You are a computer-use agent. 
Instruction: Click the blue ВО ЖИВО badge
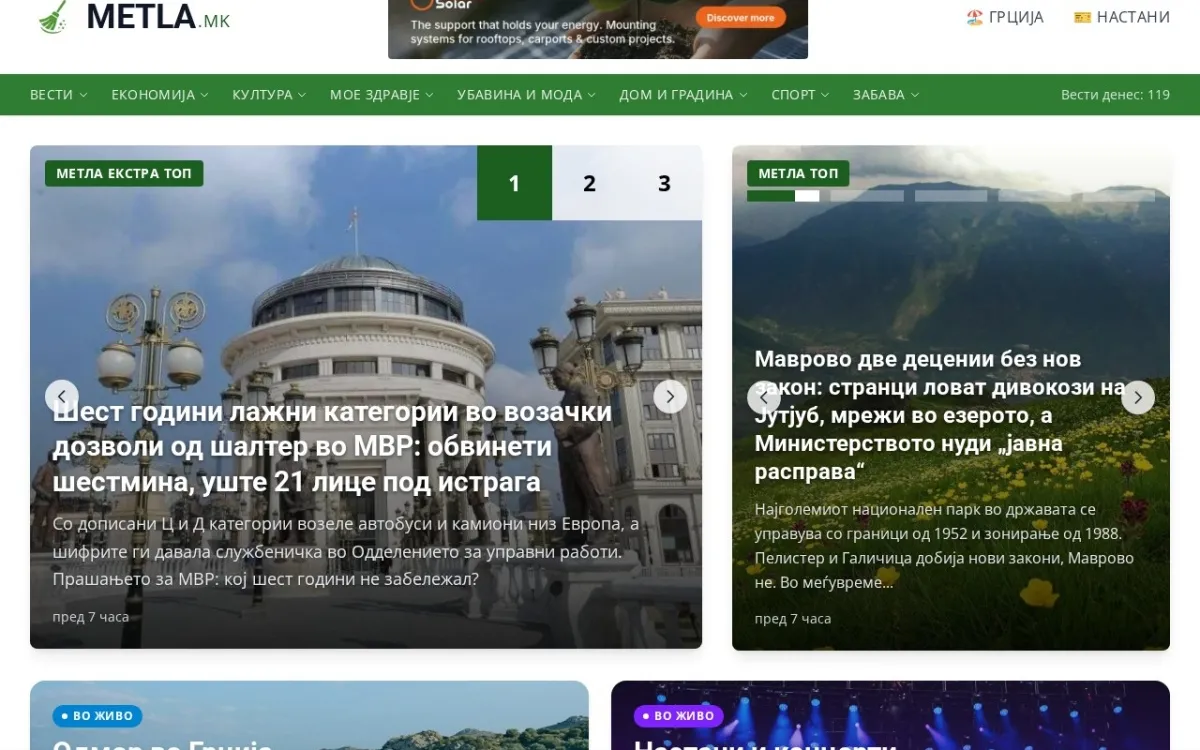click(x=98, y=716)
